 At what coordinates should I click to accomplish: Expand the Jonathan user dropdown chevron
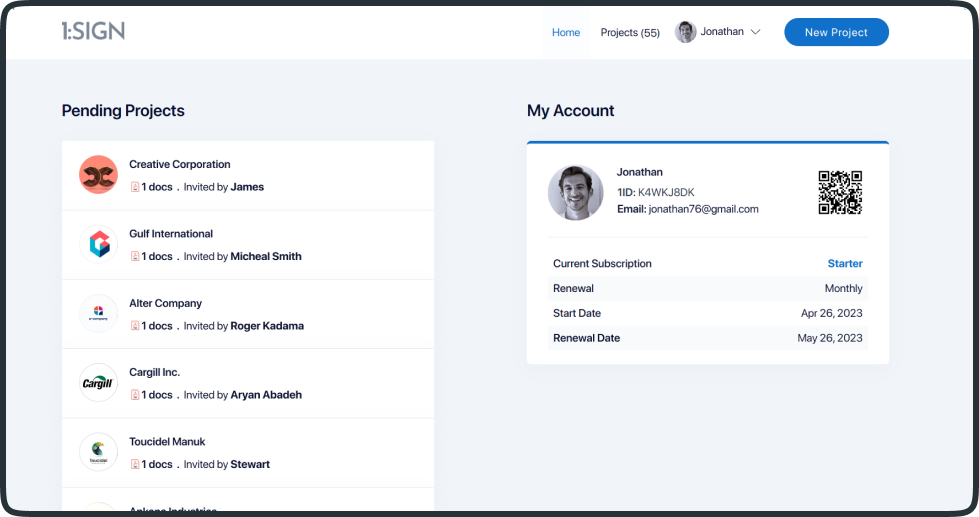[x=756, y=32]
